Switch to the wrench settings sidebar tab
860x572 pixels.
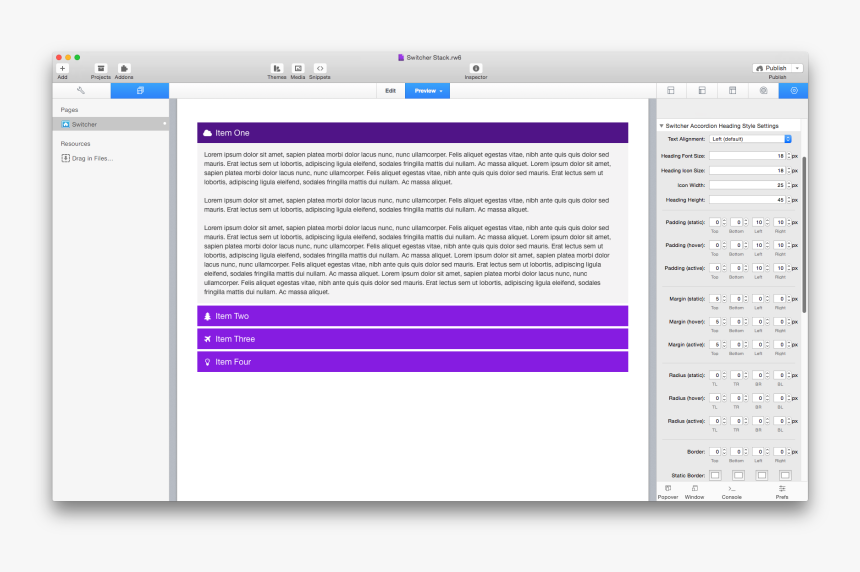(81, 90)
